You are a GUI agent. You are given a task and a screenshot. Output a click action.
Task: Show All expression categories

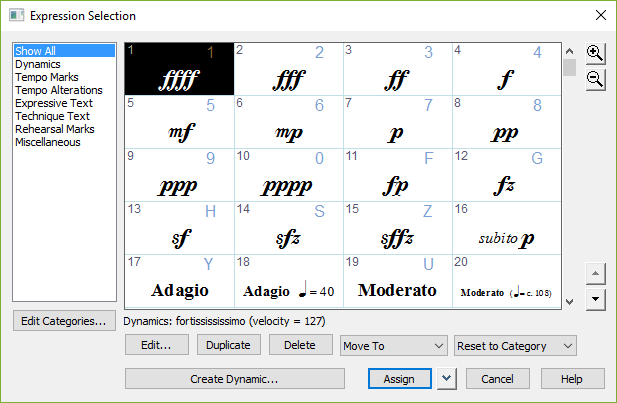click(64, 51)
